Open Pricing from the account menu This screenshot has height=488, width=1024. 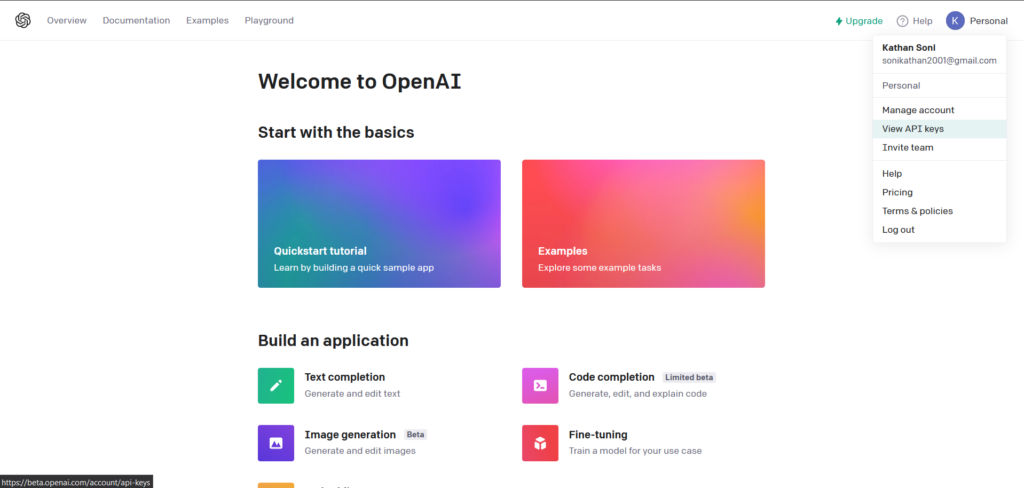(x=939, y=193)
